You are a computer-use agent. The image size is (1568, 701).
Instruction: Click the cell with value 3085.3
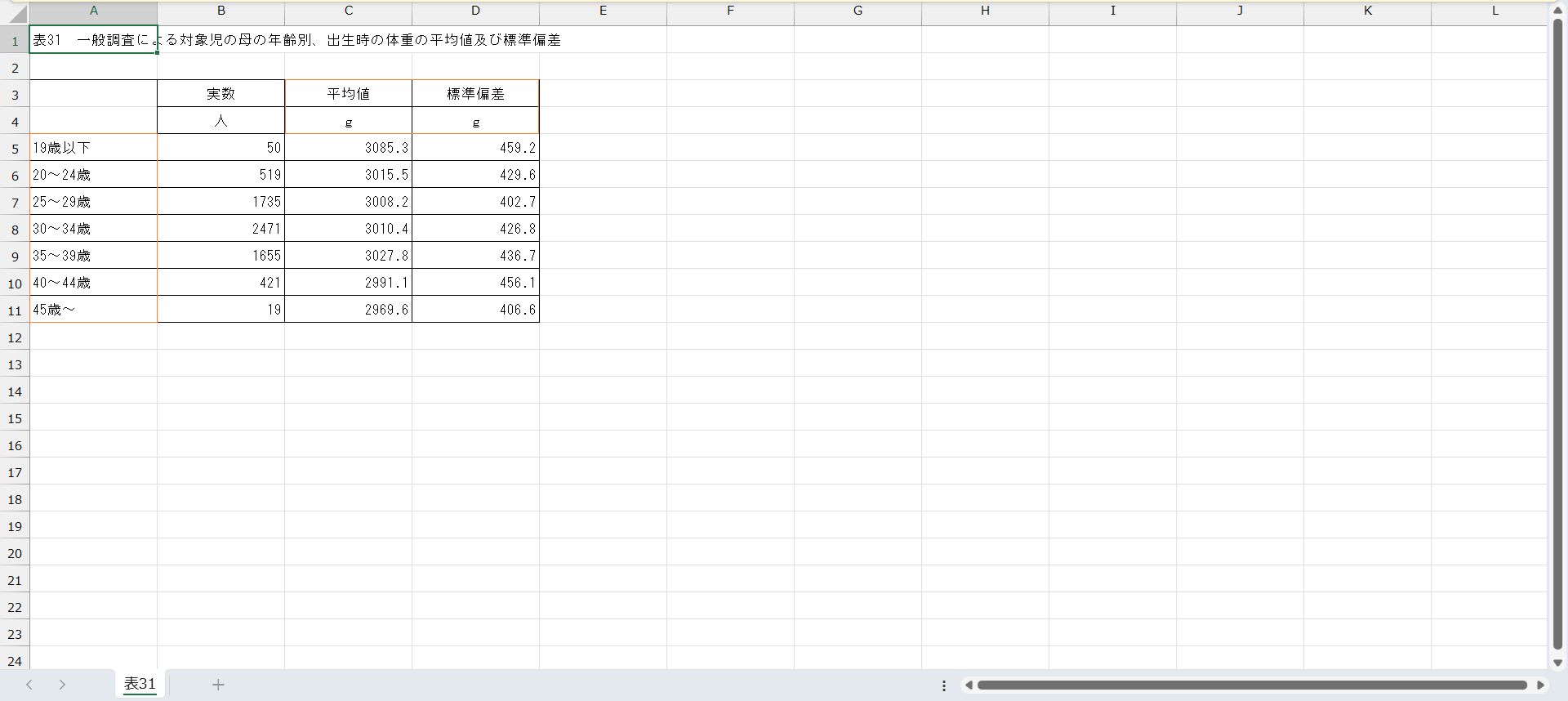click(x=348, y=148)
